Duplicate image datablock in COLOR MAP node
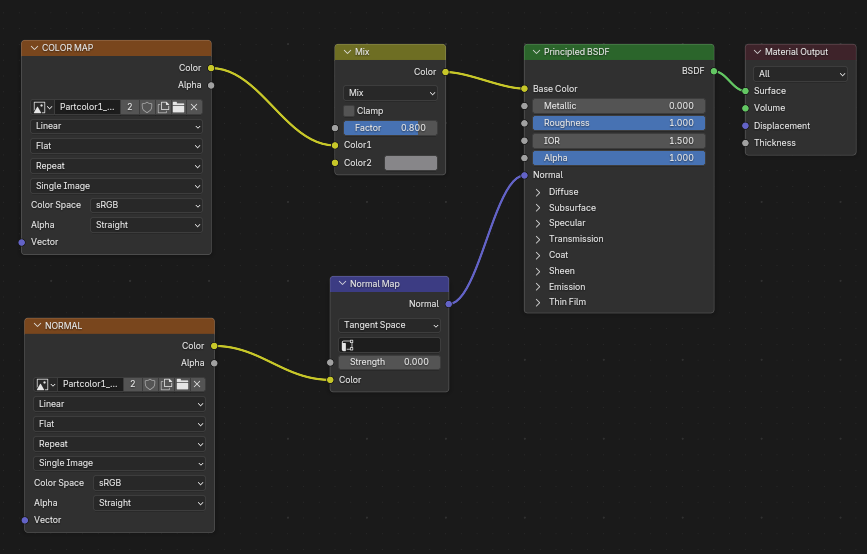Screen dimensions: 867x554 [163, 107]
